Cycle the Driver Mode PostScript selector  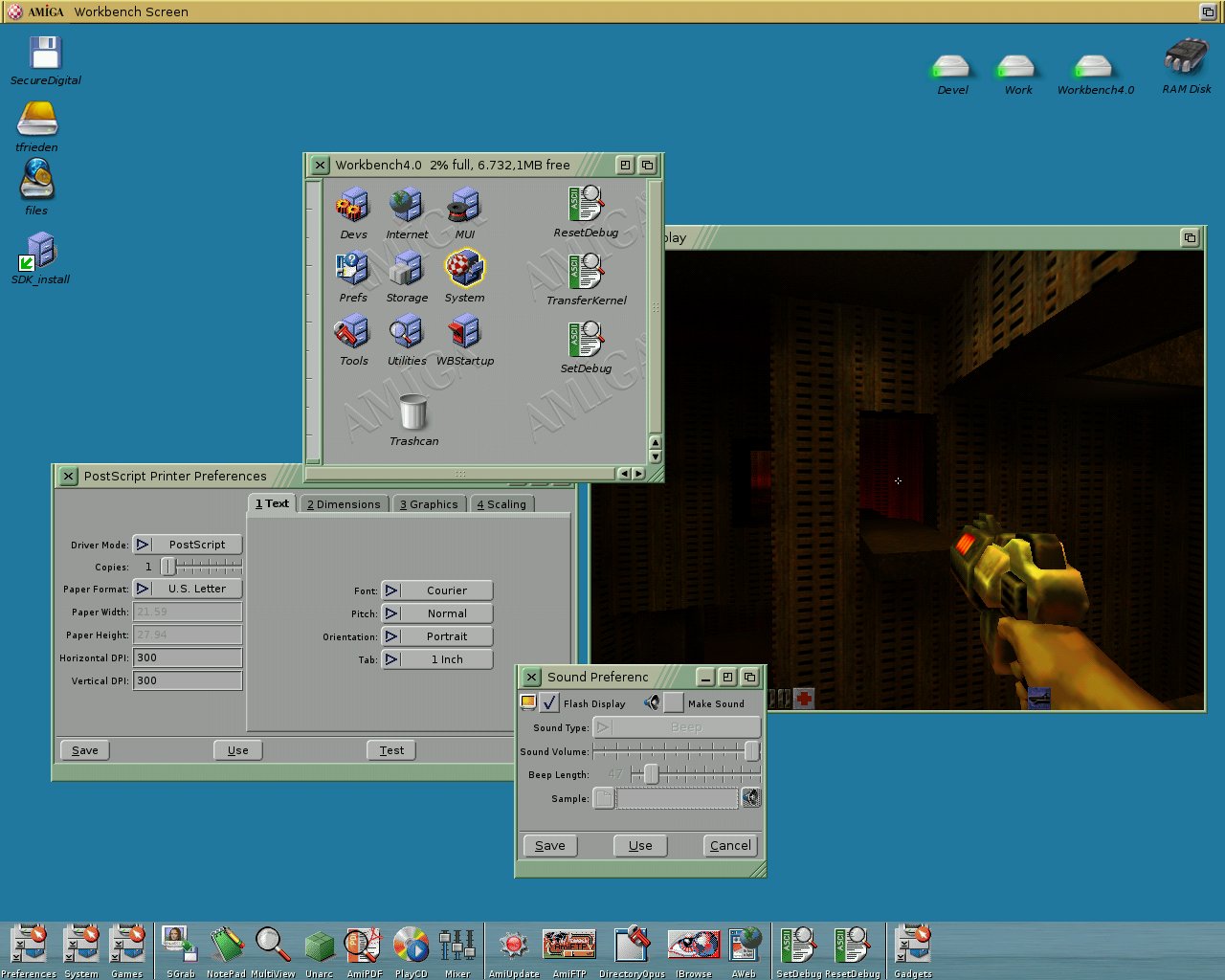point(188,545)
